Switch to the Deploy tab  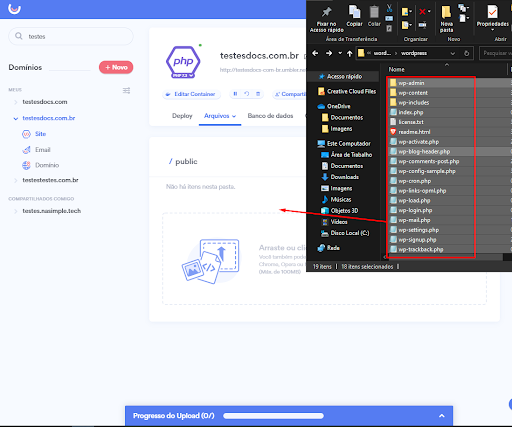[182, 116]
